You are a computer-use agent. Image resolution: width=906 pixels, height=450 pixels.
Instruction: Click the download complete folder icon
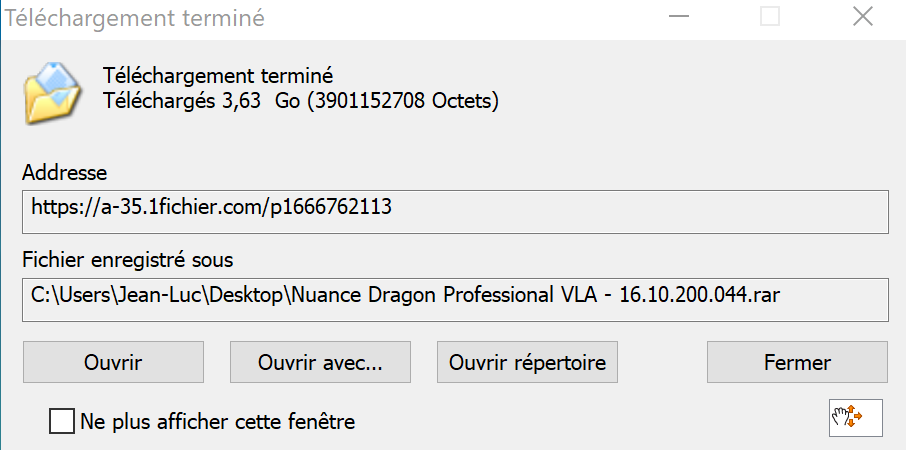(51, 92)
